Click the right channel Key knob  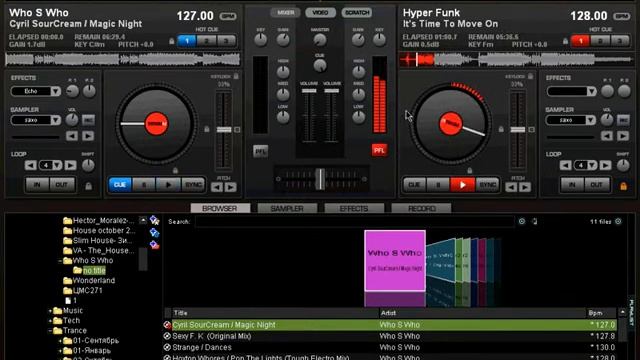point(379,40)
